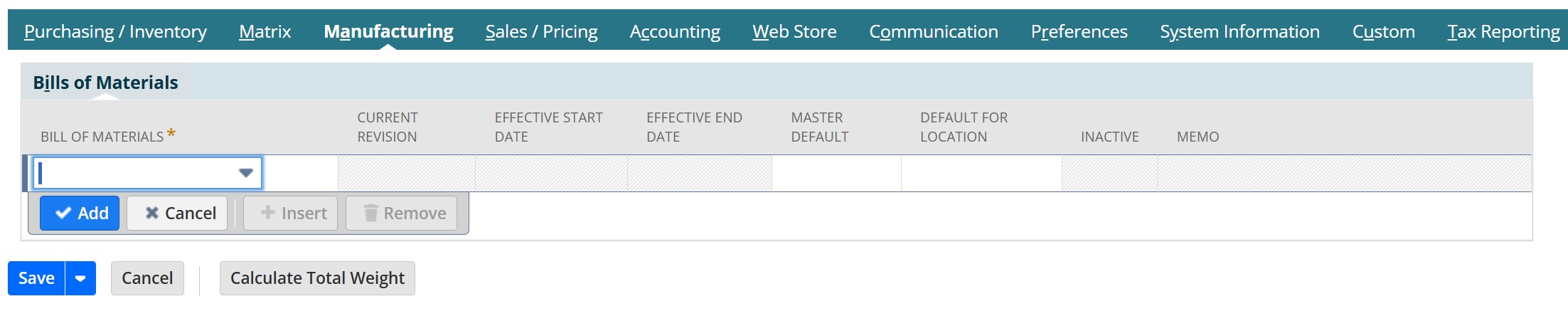Click the Insert row button
The width and height of the screenshot is (1568, 311).
(x=294, y=214)
